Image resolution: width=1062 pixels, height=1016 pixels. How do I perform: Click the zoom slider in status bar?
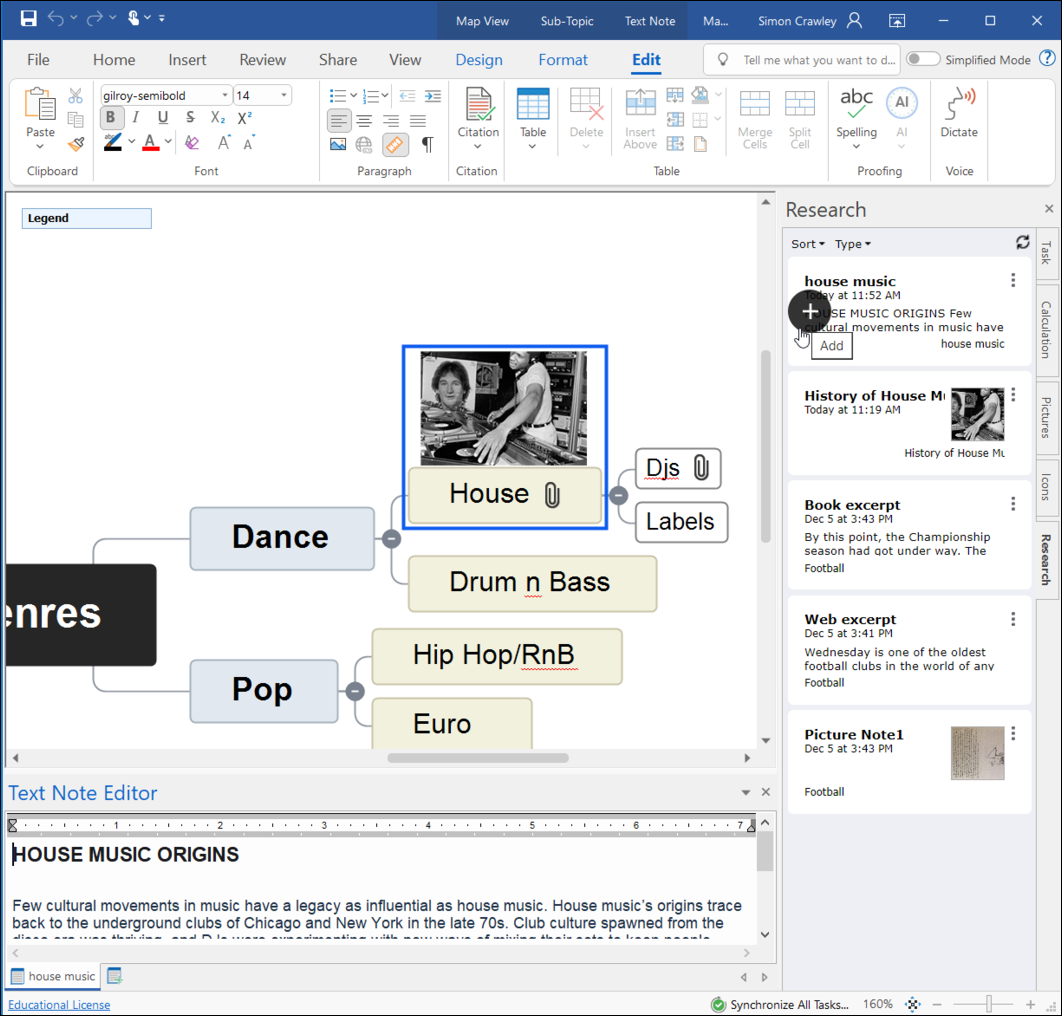pyautogui.click(x=988, y=1004)
